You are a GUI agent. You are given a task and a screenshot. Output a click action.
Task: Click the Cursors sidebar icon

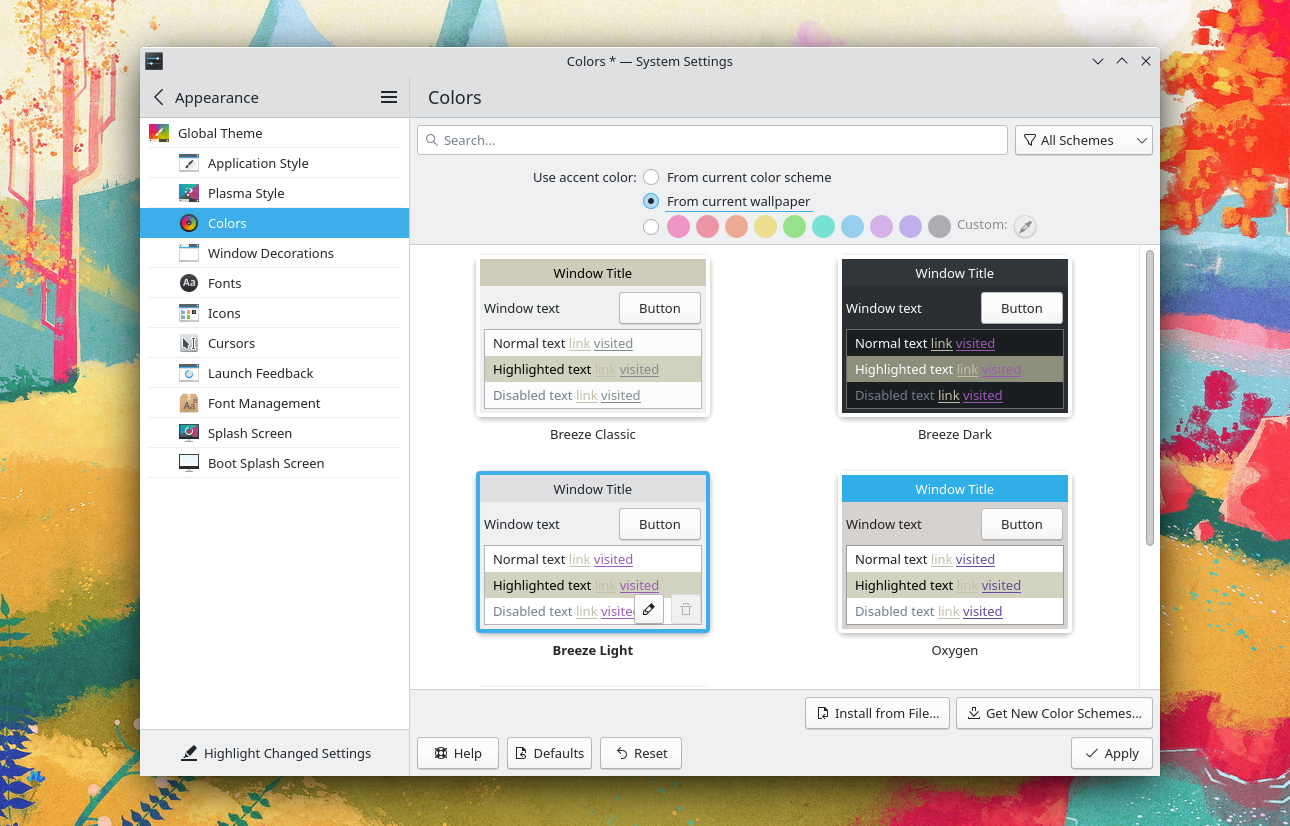(x=189, y=343)
